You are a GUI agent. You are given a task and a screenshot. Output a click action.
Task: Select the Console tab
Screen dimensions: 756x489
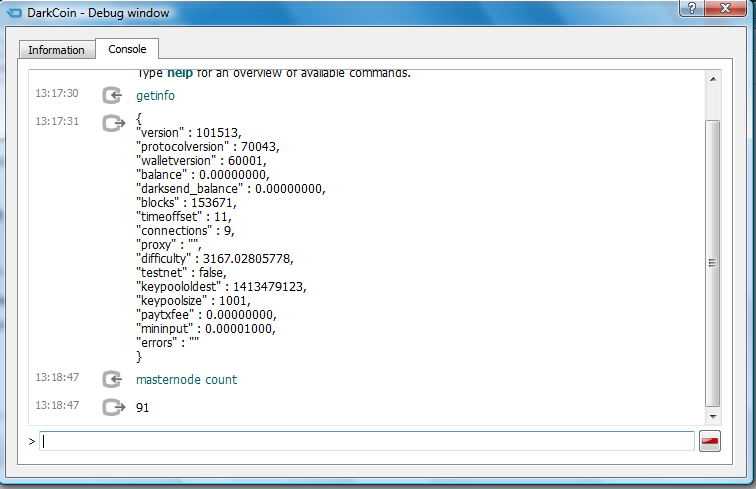pos(127,49)
